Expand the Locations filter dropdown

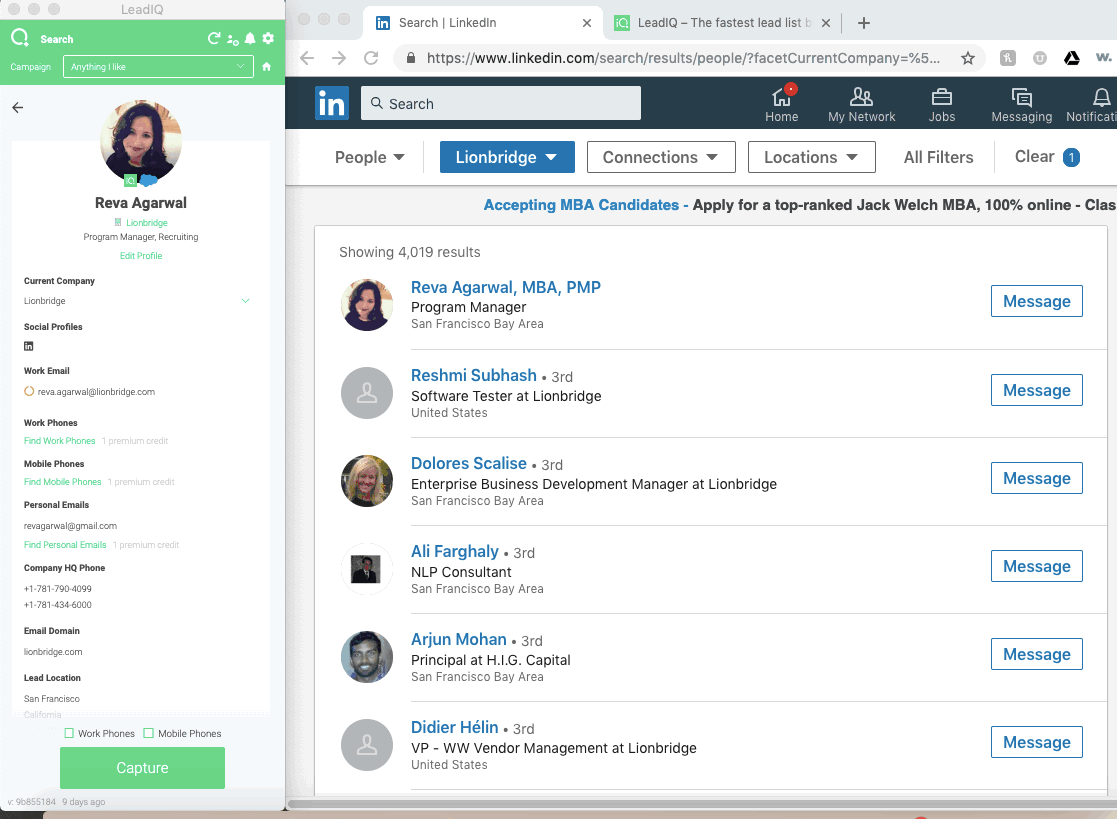click(x=810, y=157)
